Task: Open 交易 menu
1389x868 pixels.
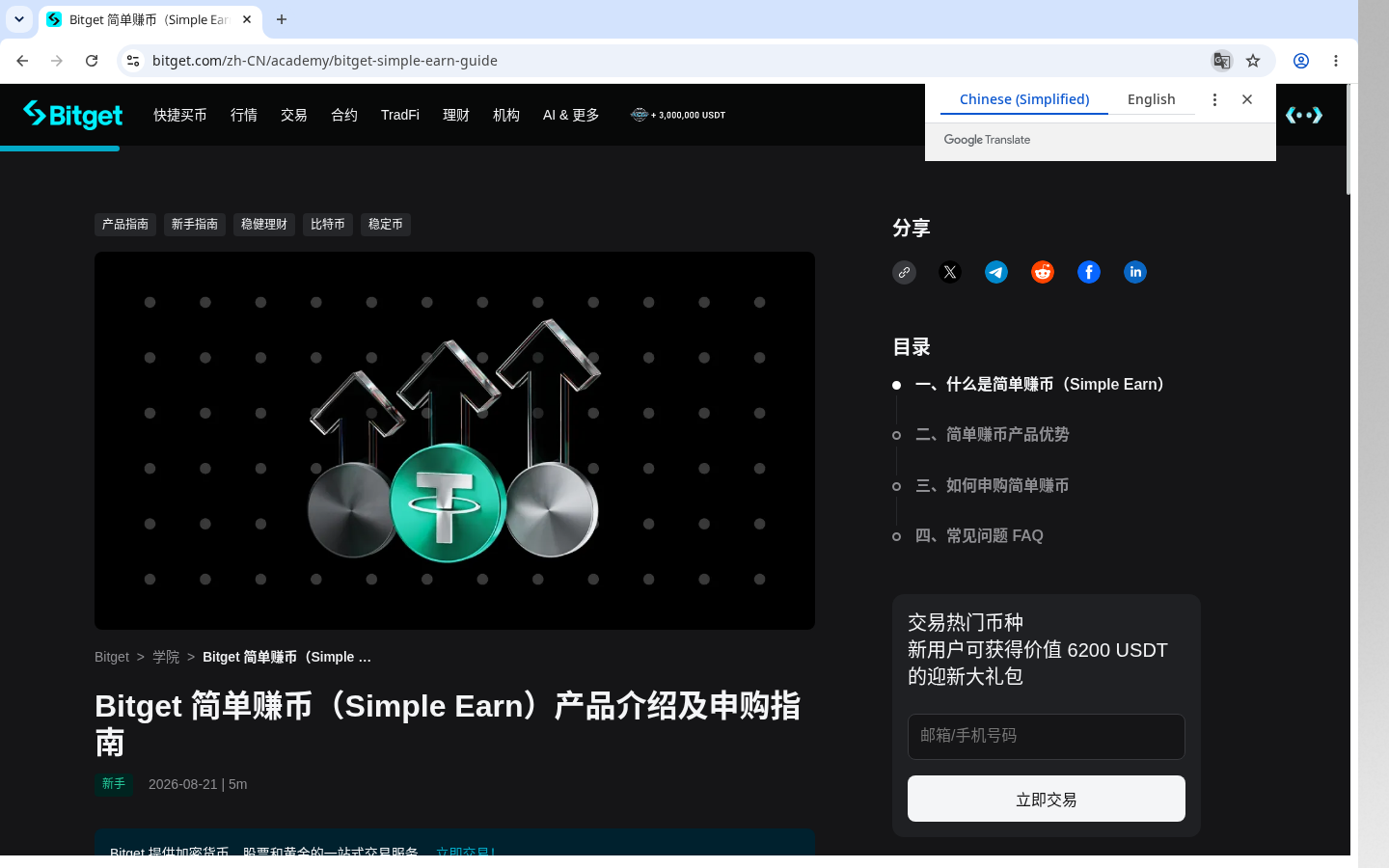Action: pos(294,115)
